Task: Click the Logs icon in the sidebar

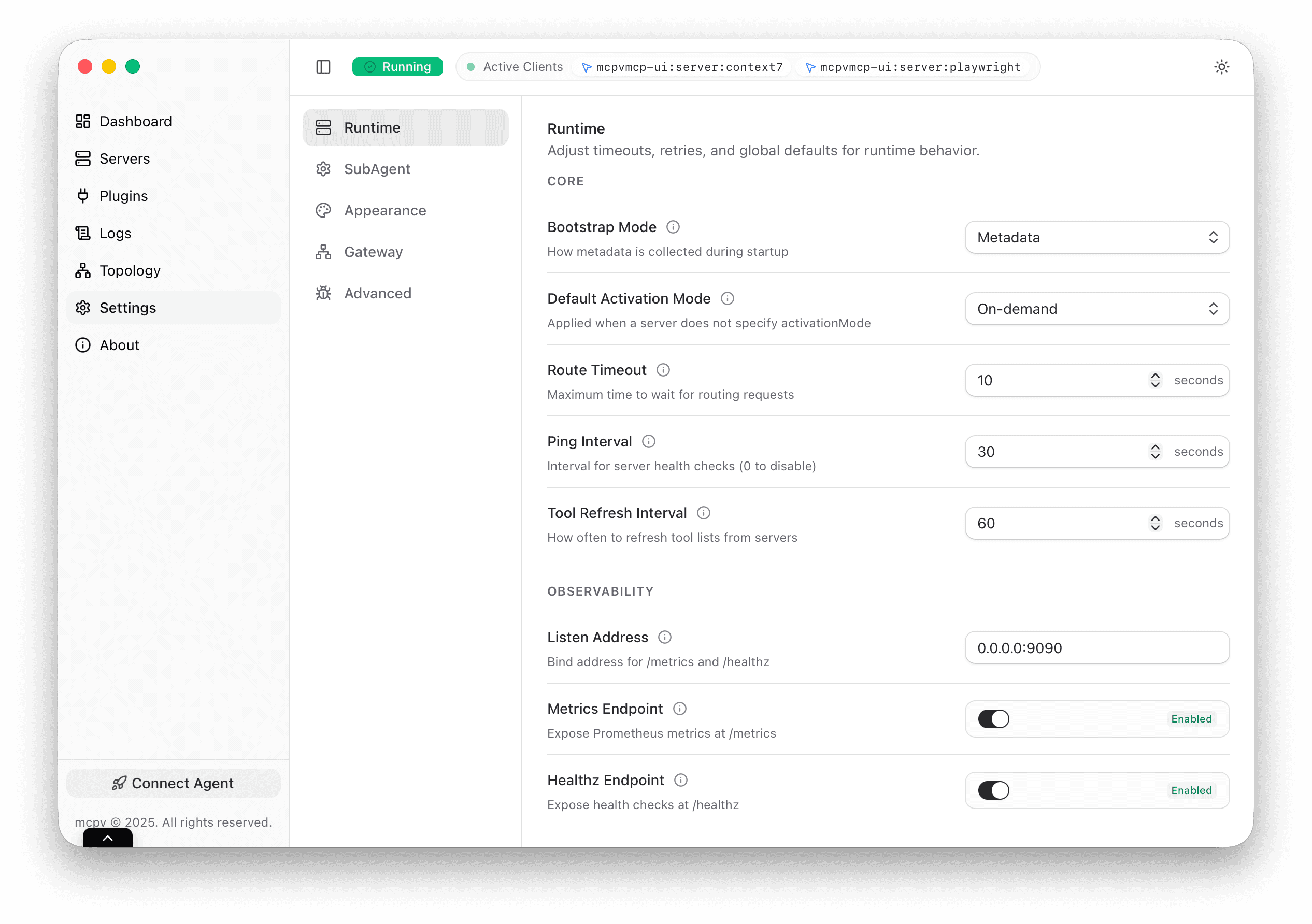Action: click(83, 233)
